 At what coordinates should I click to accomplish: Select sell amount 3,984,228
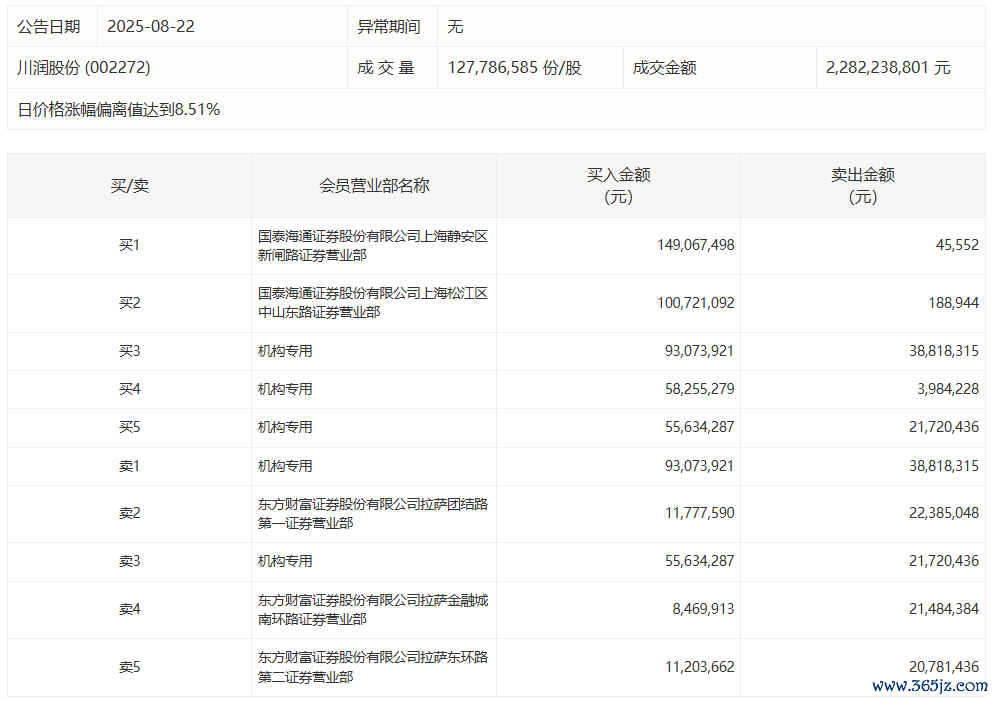pos(948,389)
